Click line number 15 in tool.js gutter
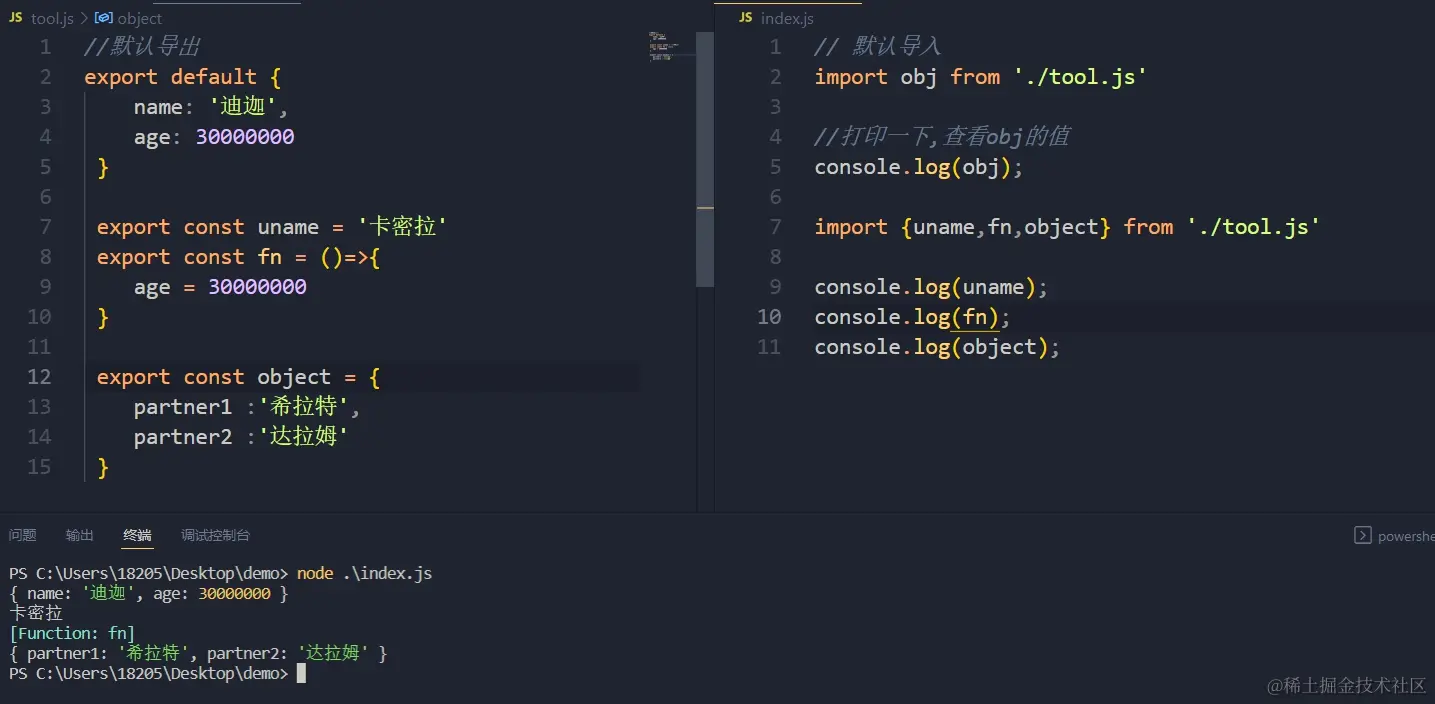 [39, 467]
